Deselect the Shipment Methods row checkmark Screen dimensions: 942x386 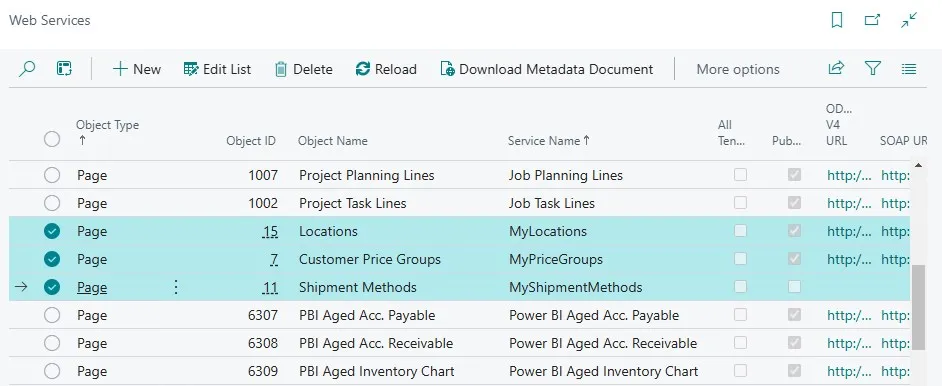pyautogui.click(x=52, y=287)
